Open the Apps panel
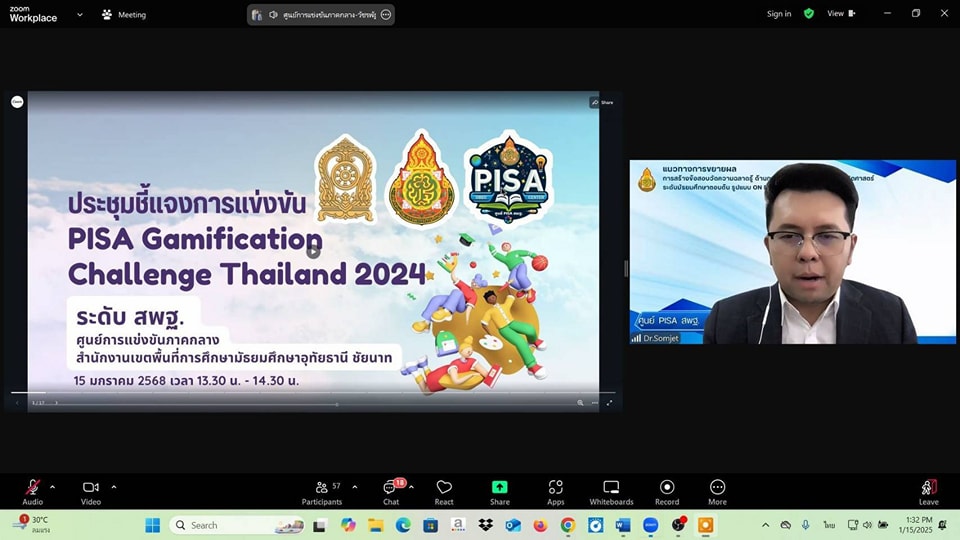 point(555,492)
